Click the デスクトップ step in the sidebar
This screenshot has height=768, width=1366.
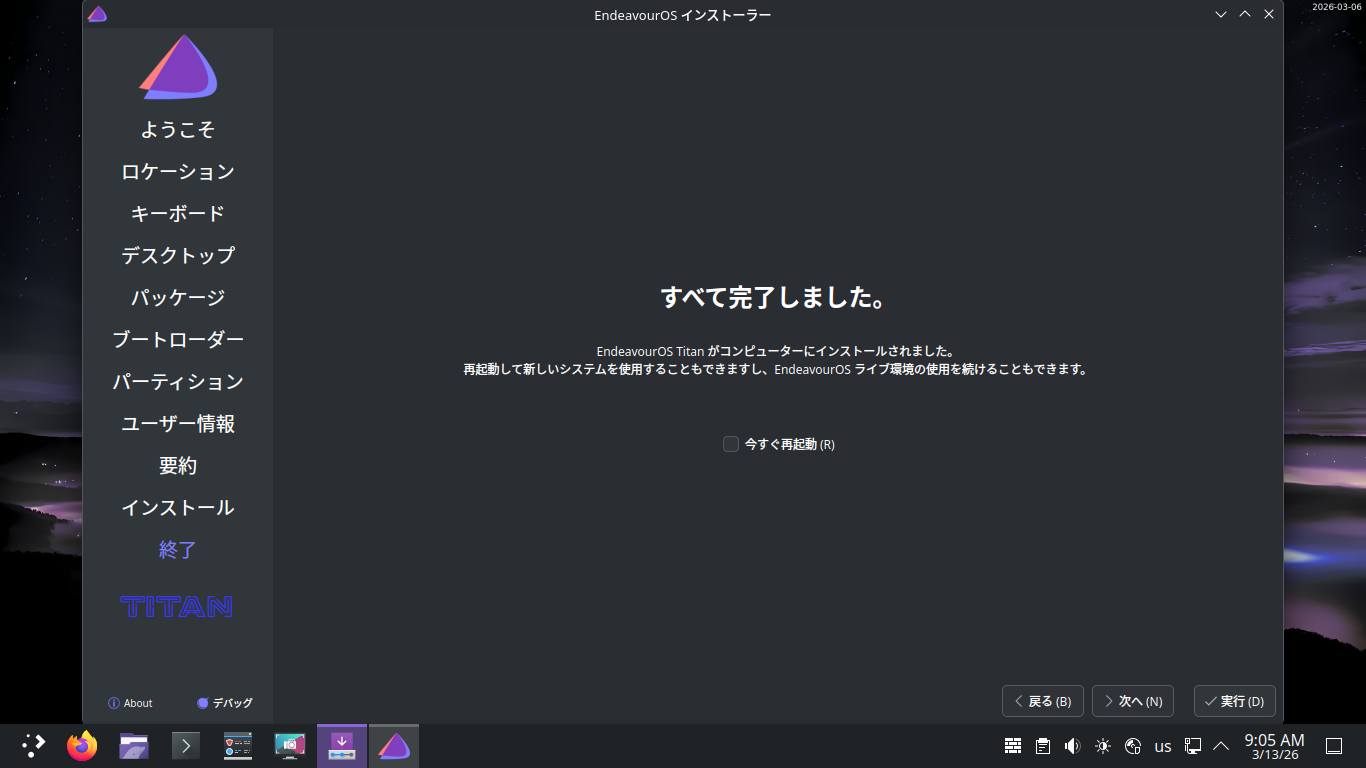click(x=178, y=256)
